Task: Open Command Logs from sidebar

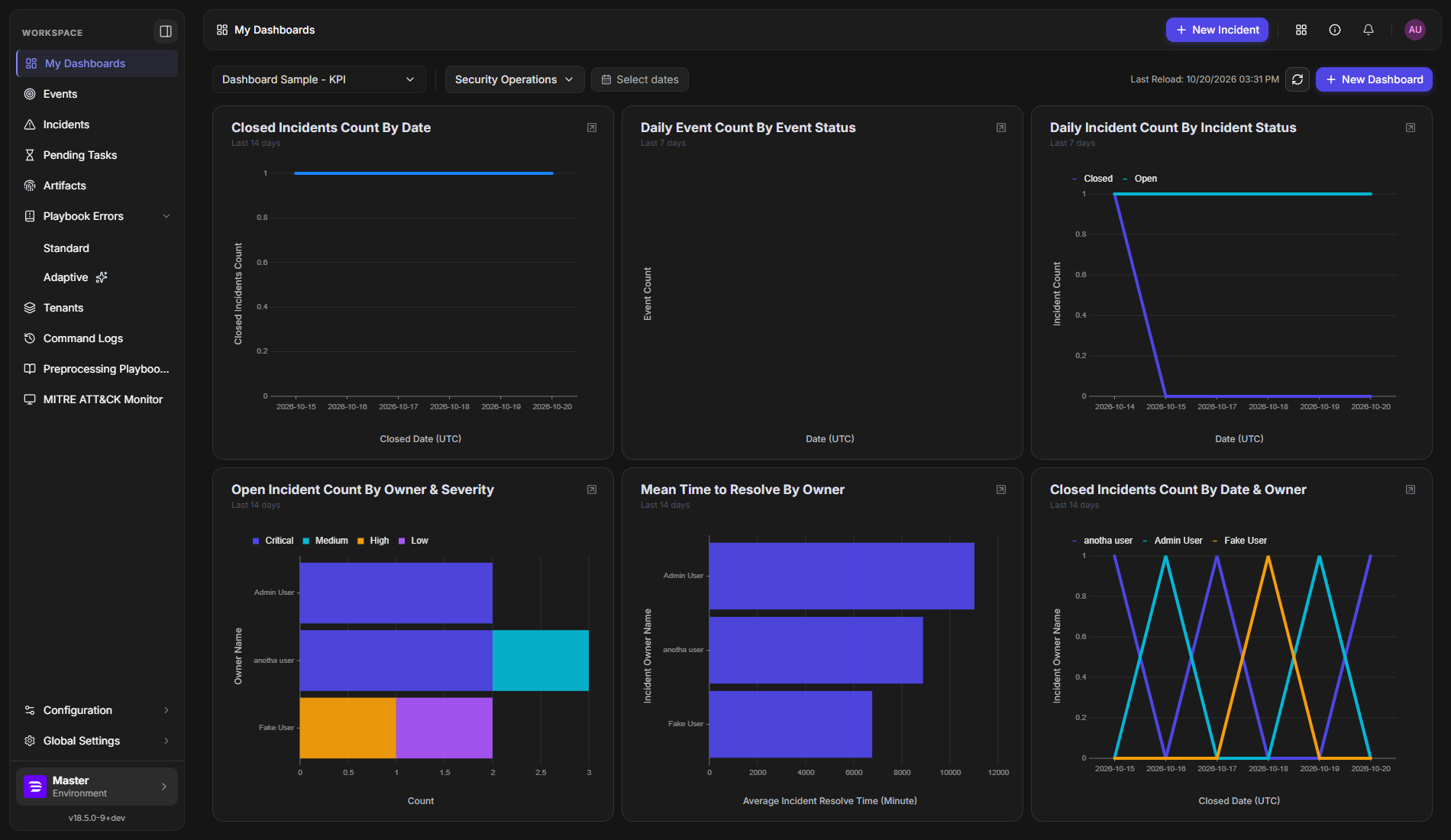Action: coord(97,338)
